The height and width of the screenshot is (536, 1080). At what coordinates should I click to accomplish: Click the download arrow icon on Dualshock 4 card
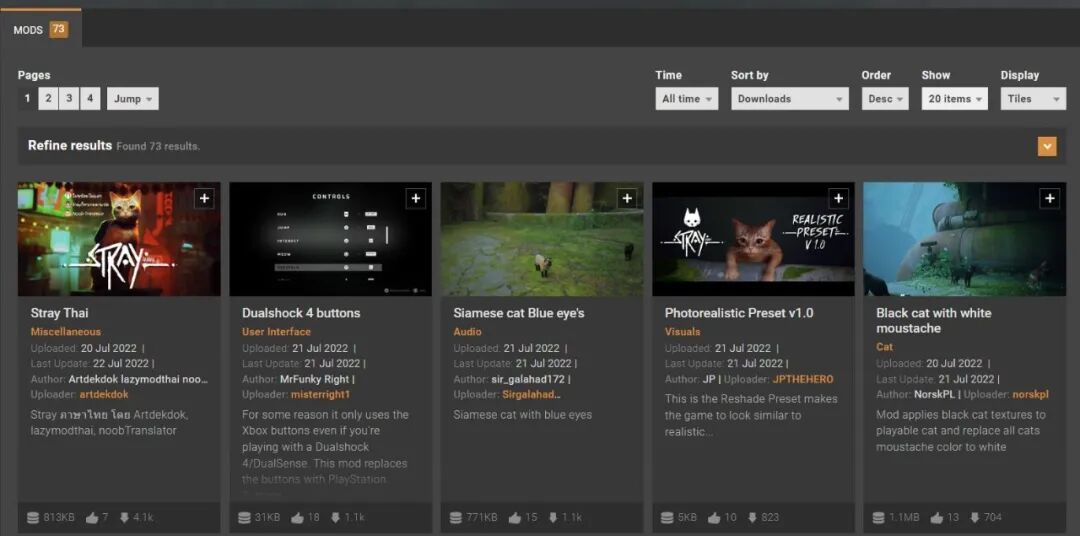[x=336, y=517]
